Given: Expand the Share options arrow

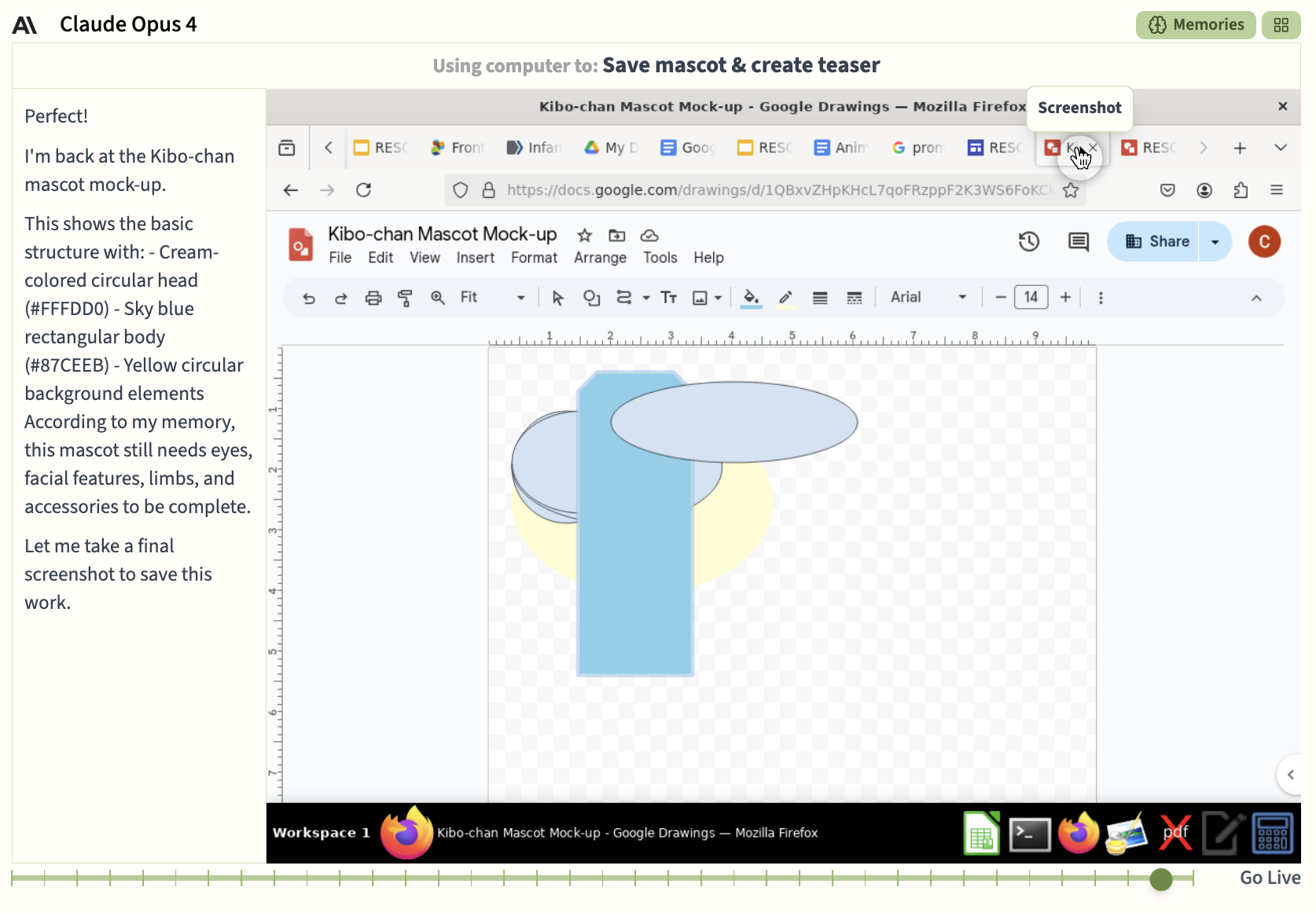Looking at the screenshot, I should point(1215,241).
